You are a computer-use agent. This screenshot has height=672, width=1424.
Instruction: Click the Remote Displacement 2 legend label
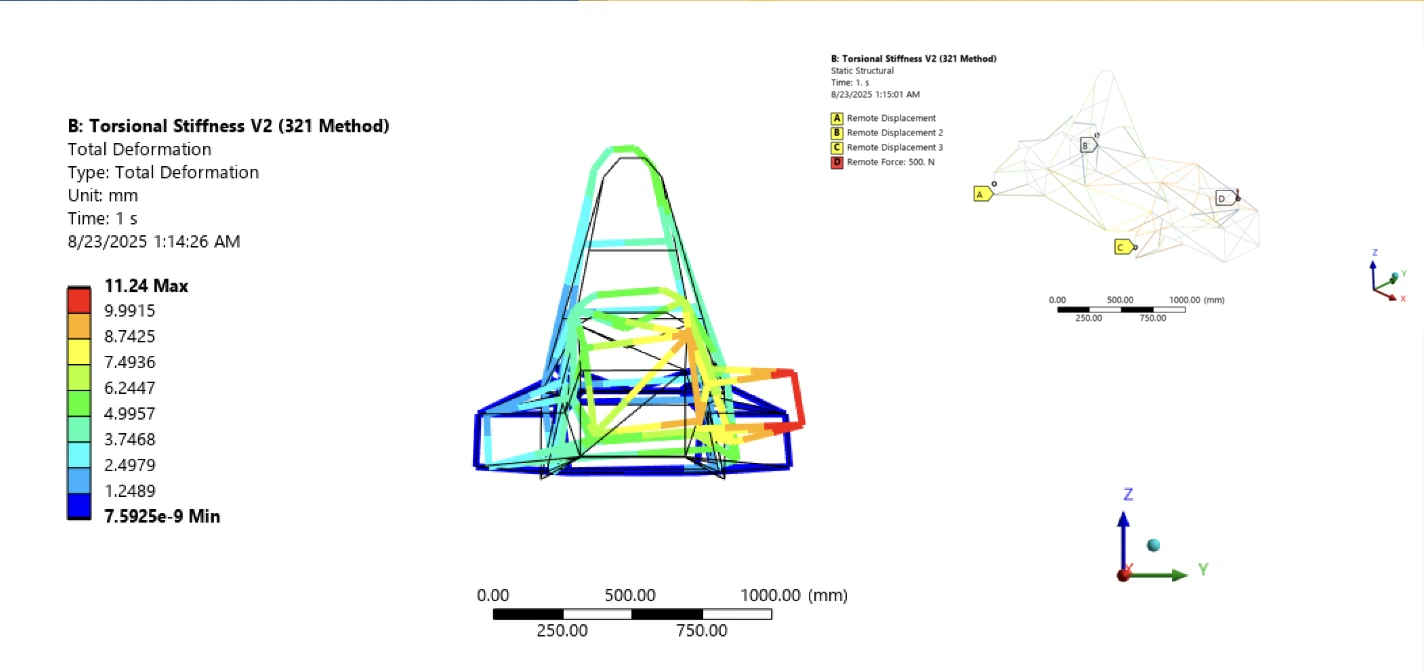point(894,133)
